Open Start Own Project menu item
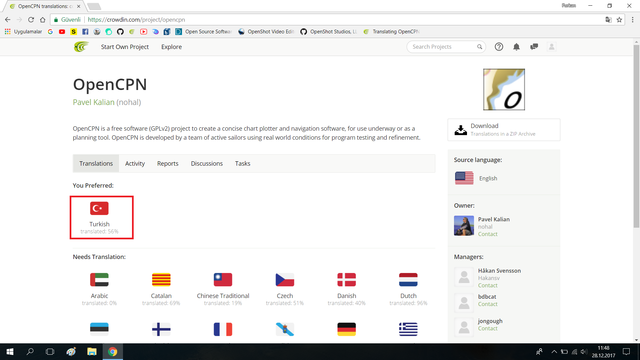Image resolution: width=640 pixels, height=360 pixels. pyautogui.click(x=125, y=47)
